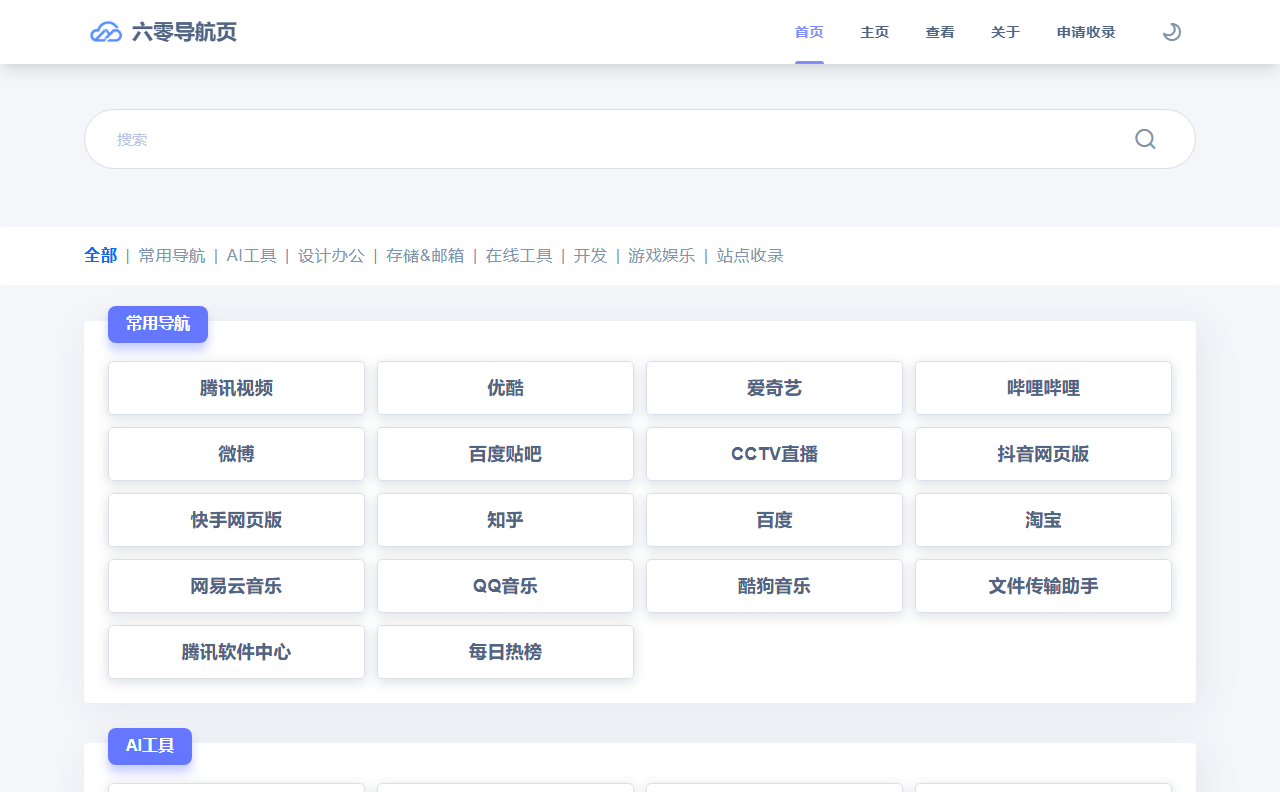1280x792 pixels.
Task: Select the 在线工具 category filter
Action: (519, 255)
